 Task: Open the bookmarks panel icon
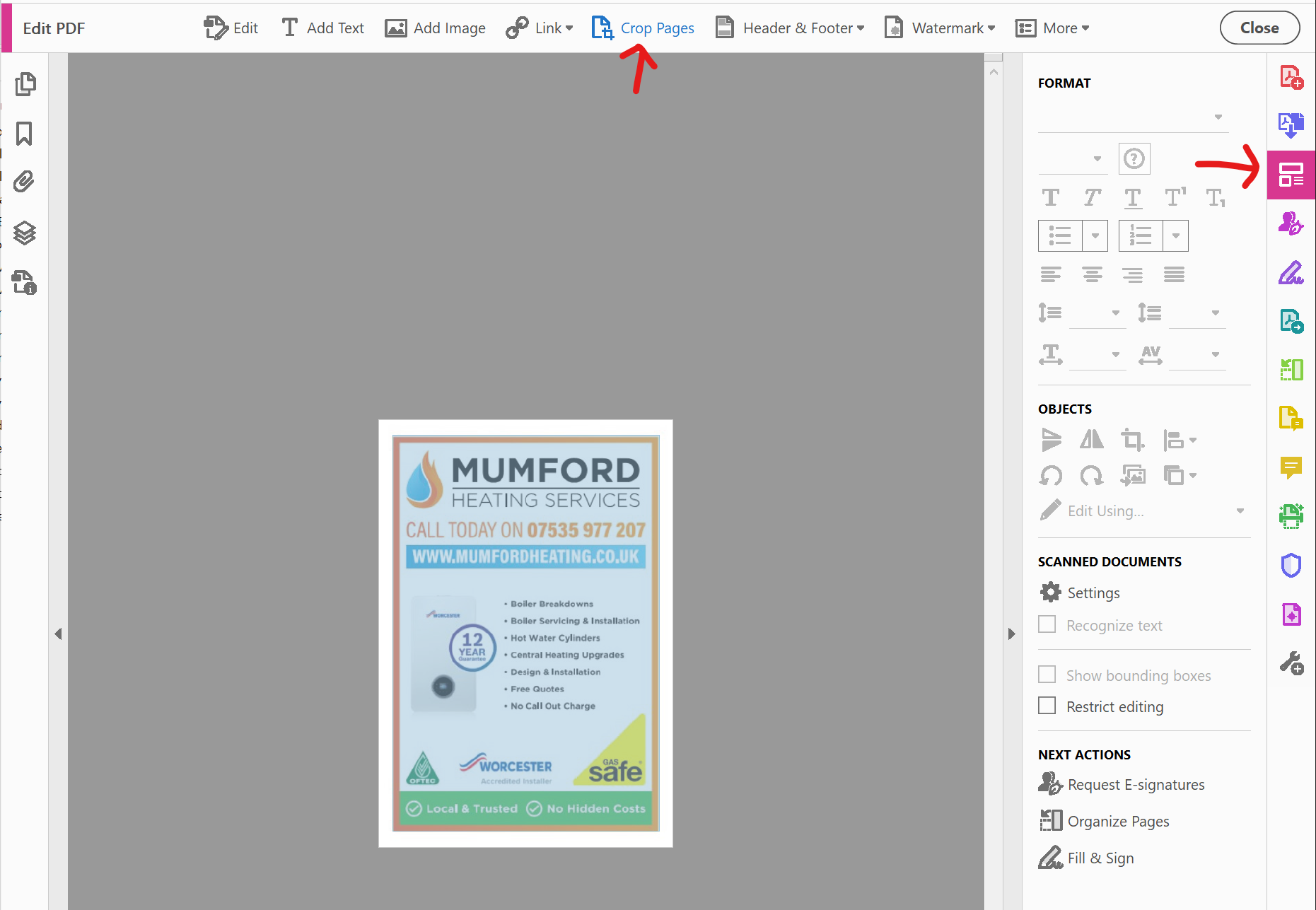(24, 133)
